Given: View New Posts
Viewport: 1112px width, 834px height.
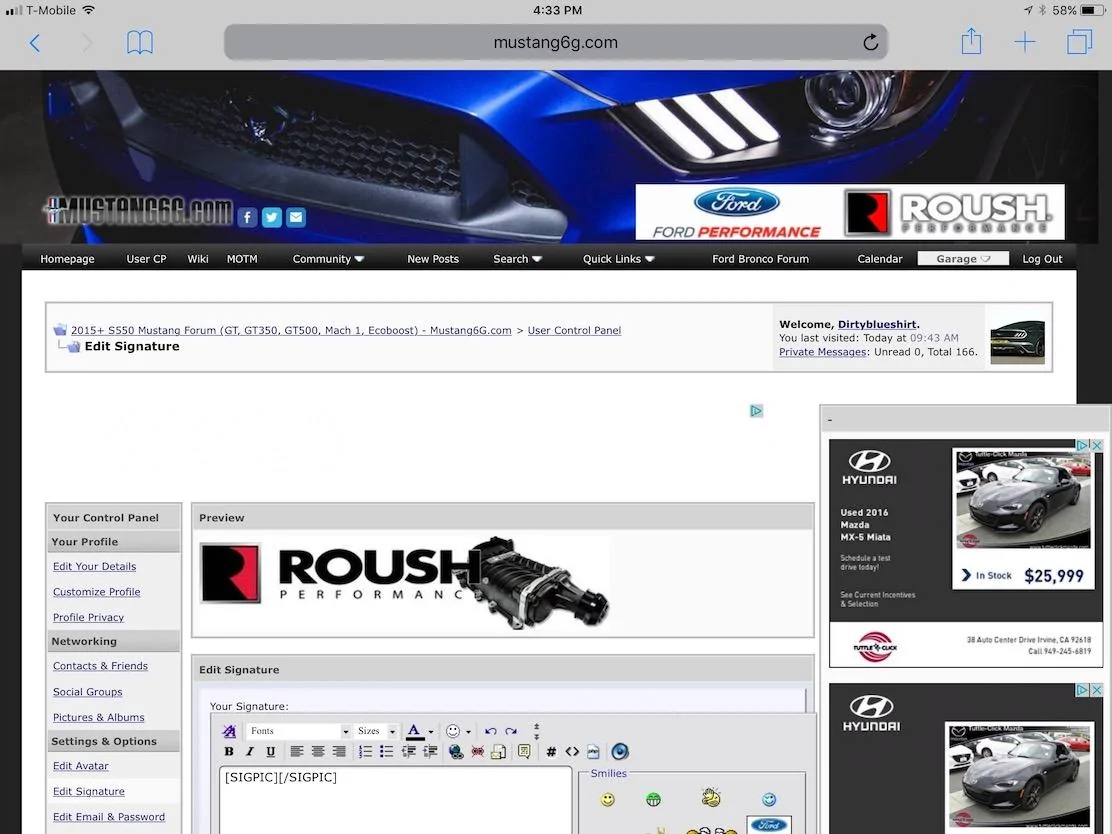Looking at the screenshot, I should point(433,259).
